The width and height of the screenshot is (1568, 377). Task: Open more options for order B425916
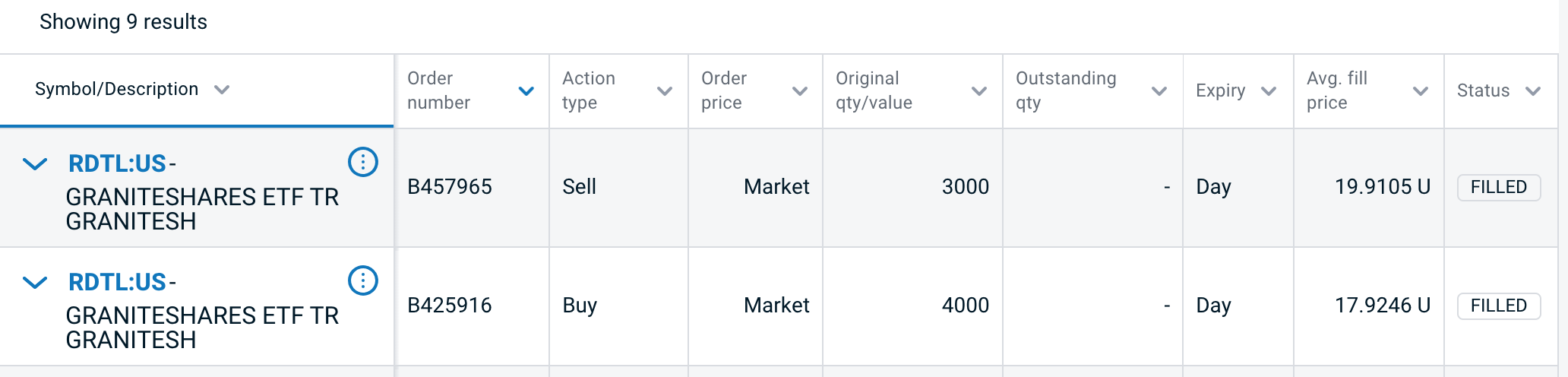(363, 280)
